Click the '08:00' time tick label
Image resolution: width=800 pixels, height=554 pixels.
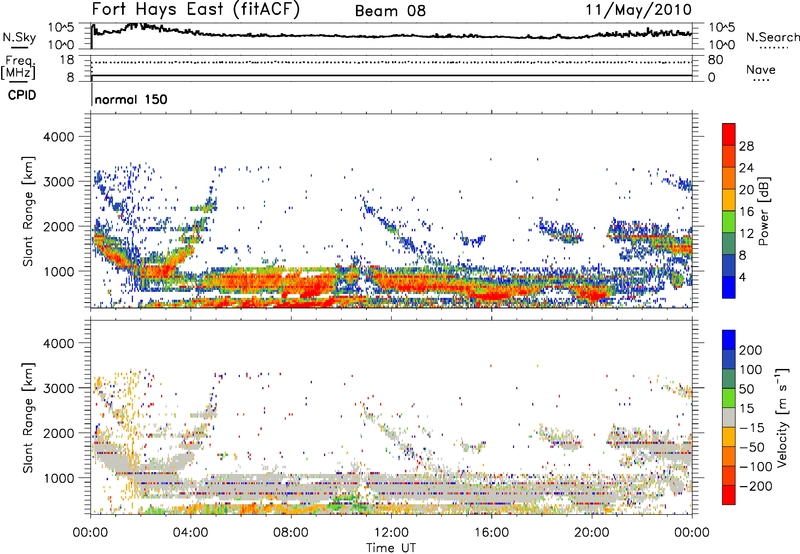[291, 533]
